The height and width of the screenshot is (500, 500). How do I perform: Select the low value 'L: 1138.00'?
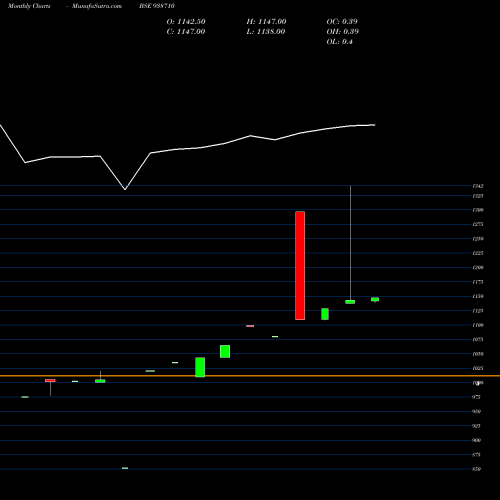click(266, 32)
